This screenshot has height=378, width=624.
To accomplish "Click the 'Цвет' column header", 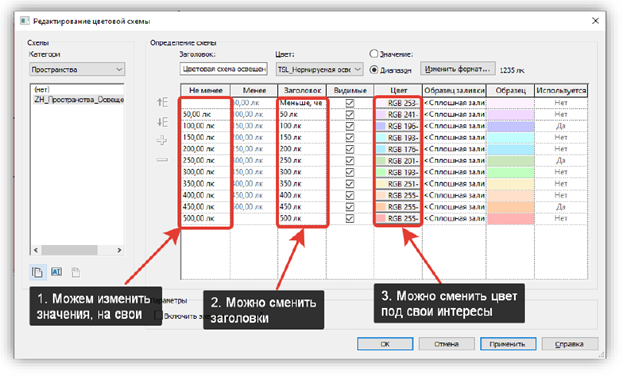I will 398,90.
